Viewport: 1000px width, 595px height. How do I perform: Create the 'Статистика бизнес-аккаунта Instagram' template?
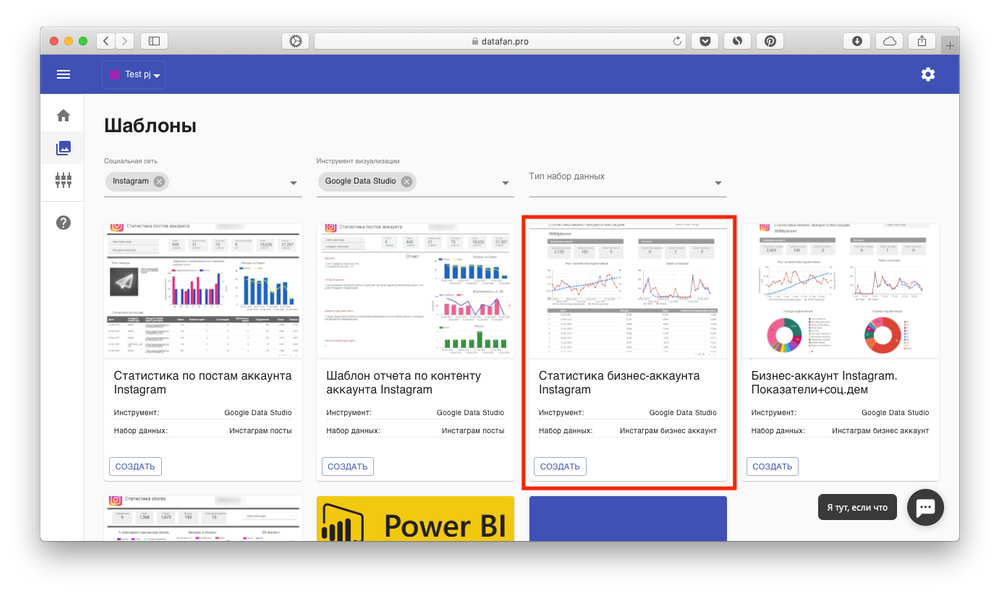click(560, 466)
